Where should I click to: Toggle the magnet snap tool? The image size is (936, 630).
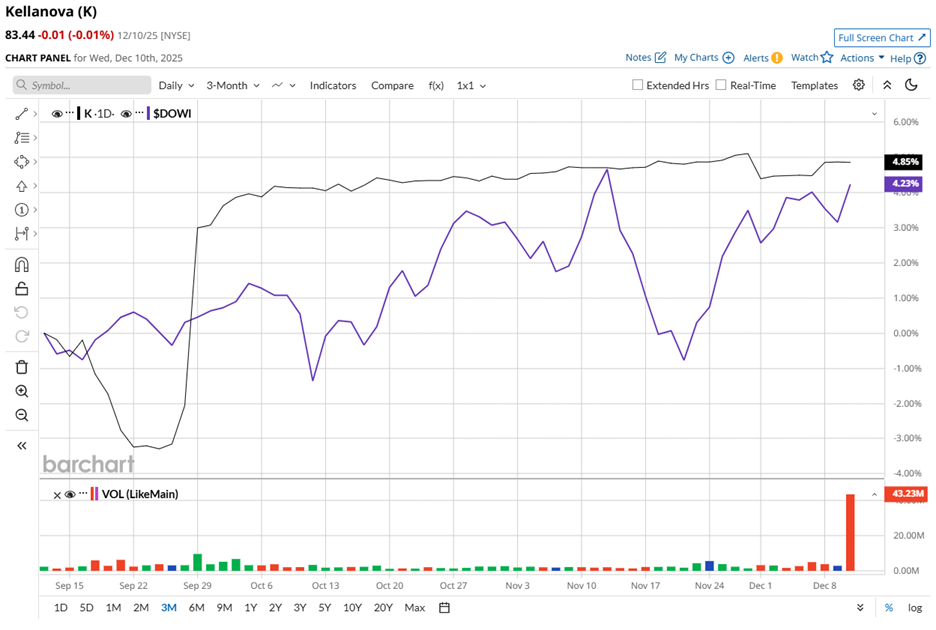[x=21, y=265]
